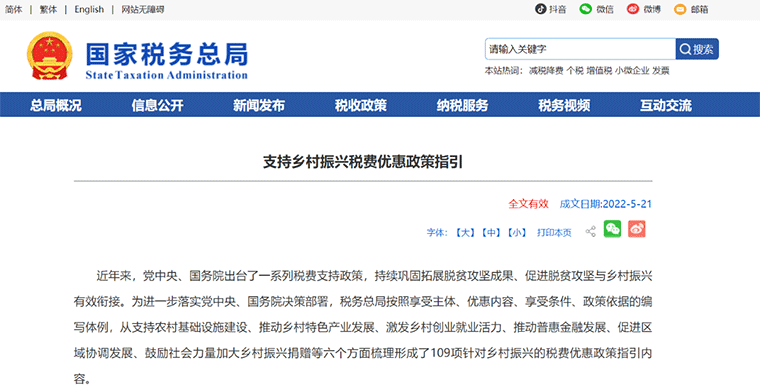This screenshot has width=760, height=391.
Task: Switch language to English
Action: tap(89, 9)
